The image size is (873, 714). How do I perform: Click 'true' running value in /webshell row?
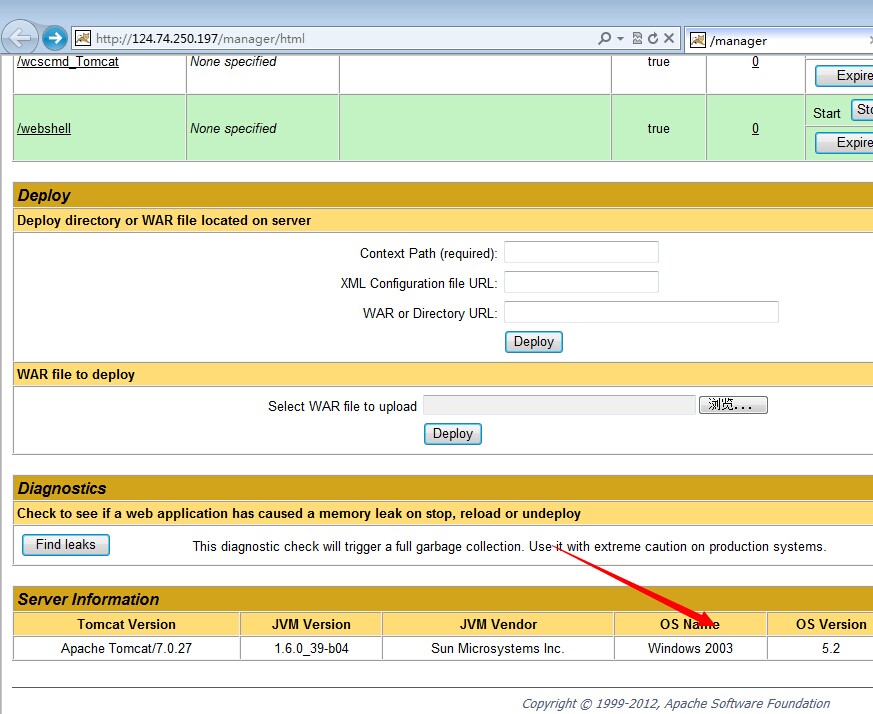pos(658,128)
